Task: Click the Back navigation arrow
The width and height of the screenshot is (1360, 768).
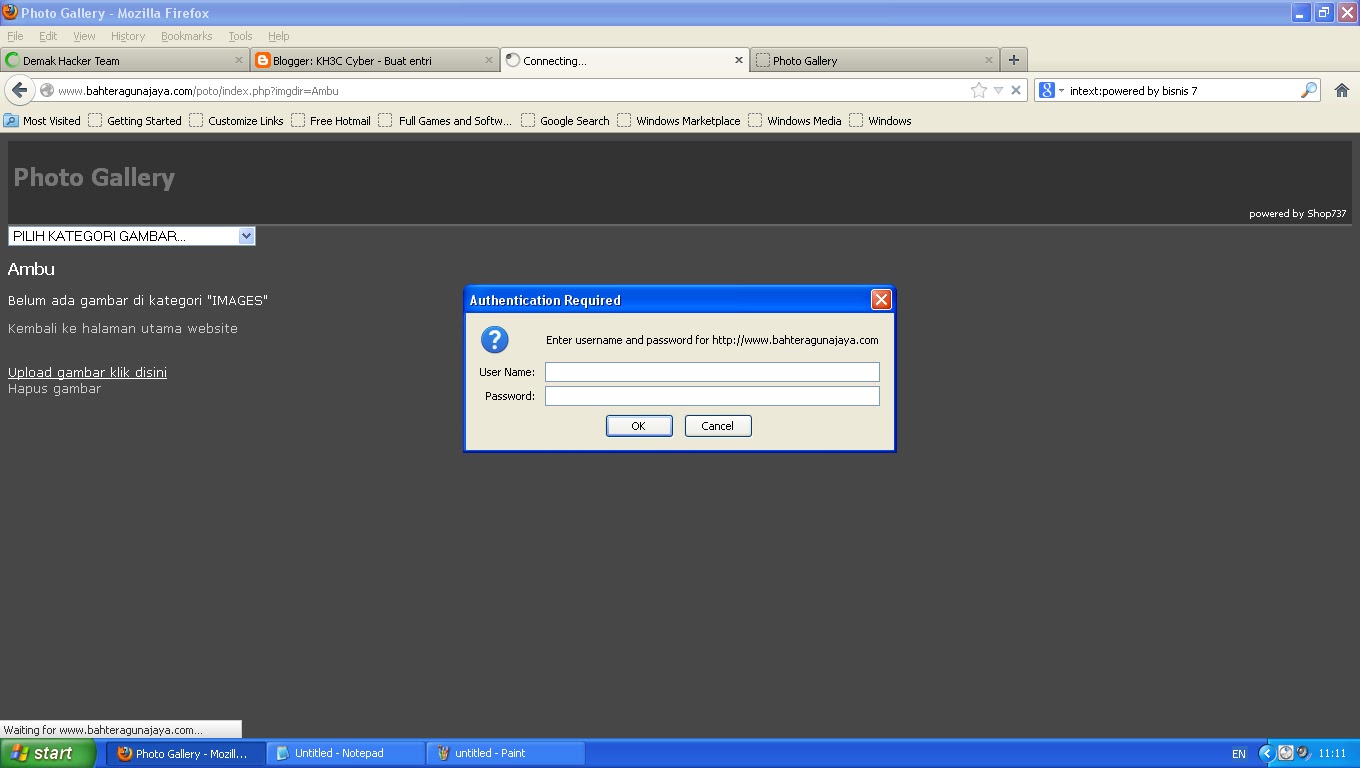Action: click(x=20, y=90)
